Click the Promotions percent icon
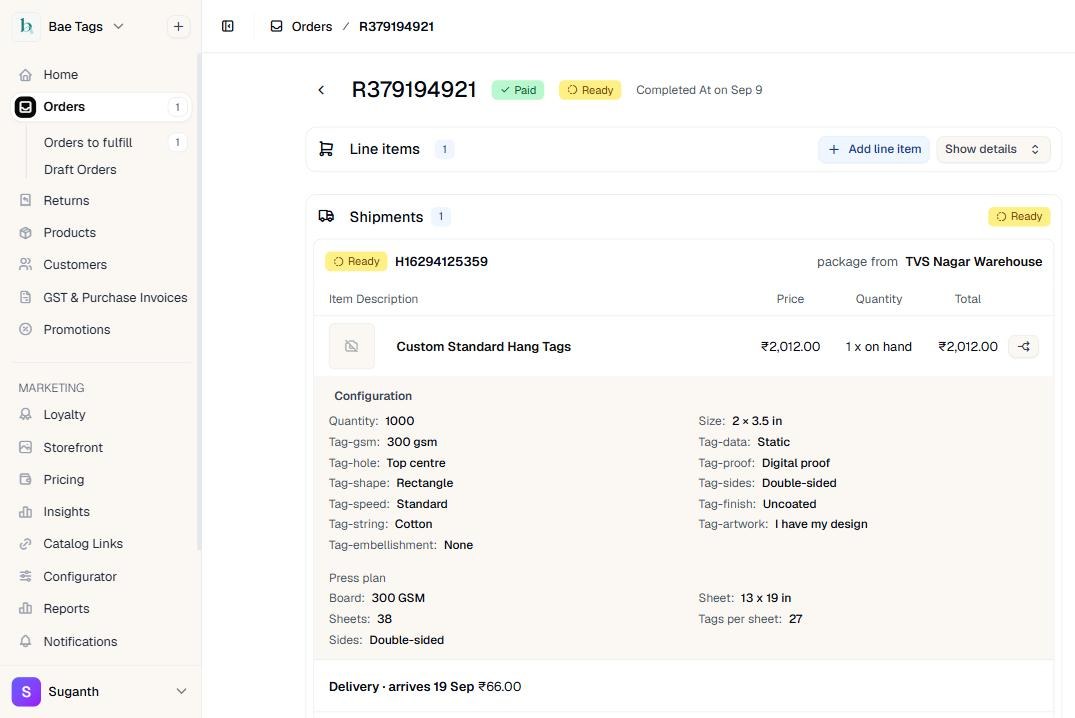The width and height of the screenshot is (1075, 718). (25, 329)
